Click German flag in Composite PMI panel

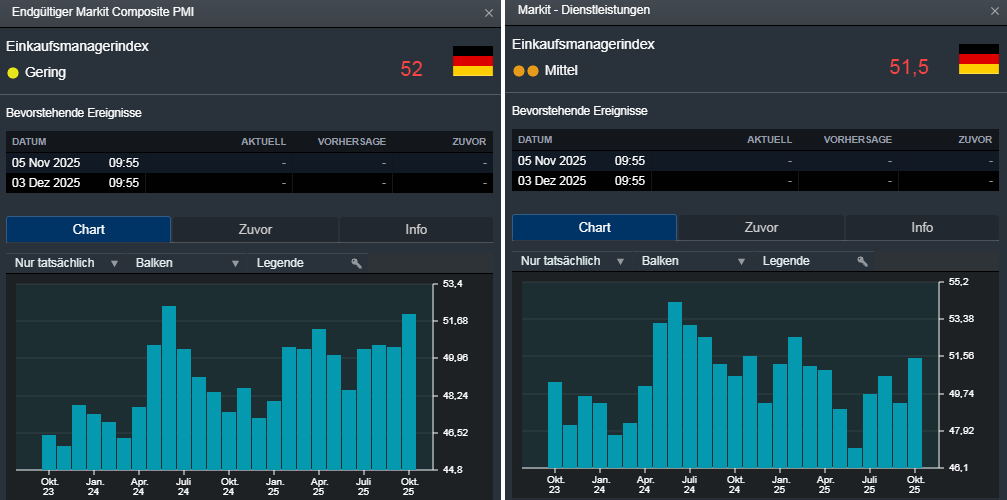[x=472, y=61]
